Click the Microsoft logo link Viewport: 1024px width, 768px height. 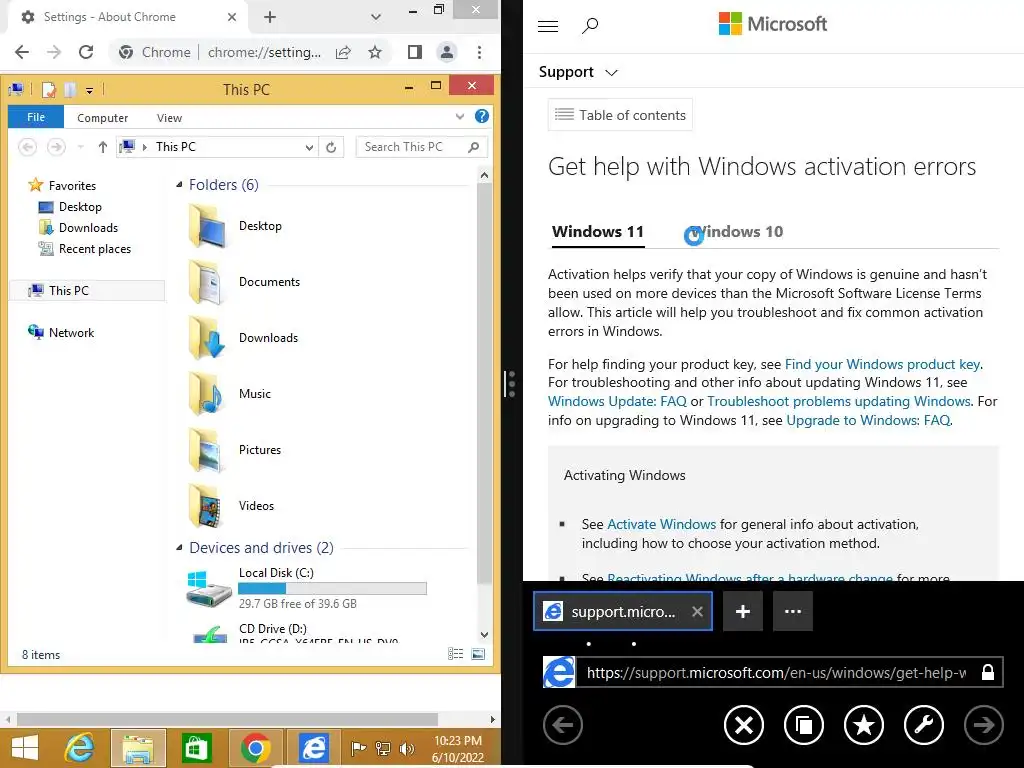773,24
